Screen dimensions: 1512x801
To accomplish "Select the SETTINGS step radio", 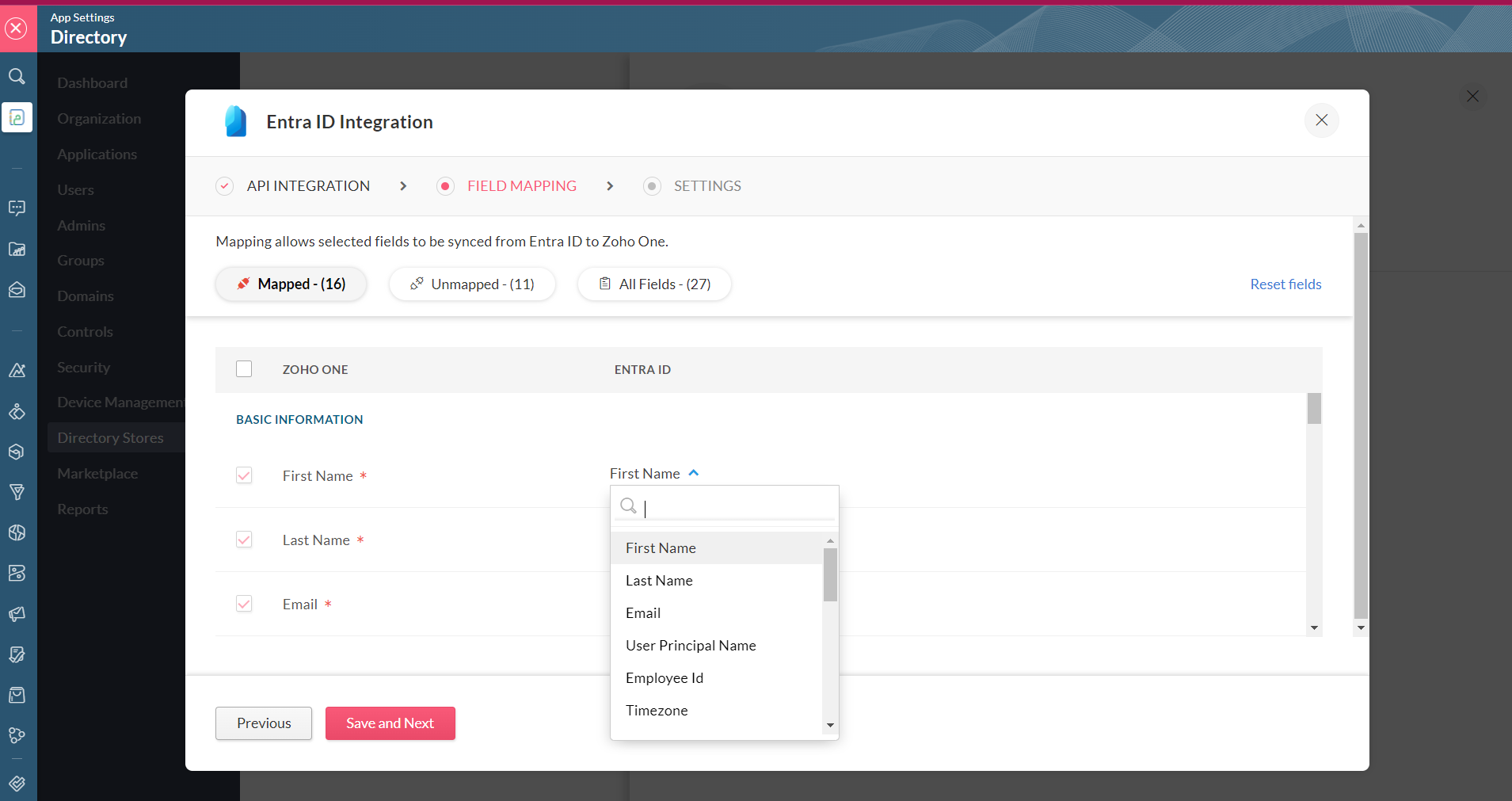I will tap(652, 186).
